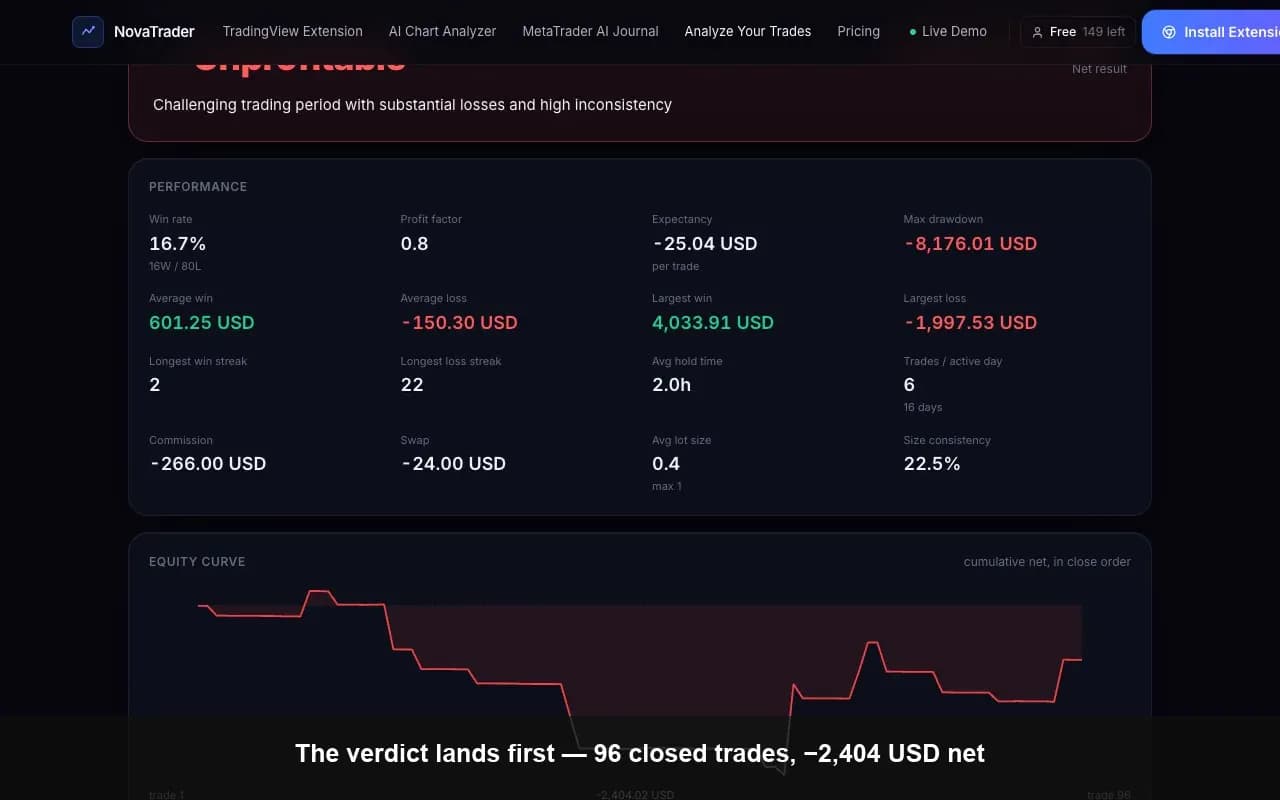Open the TradingView Extension menu
Image resolution: width=1280 pixels, height=800 pixels.
(293, 31)
